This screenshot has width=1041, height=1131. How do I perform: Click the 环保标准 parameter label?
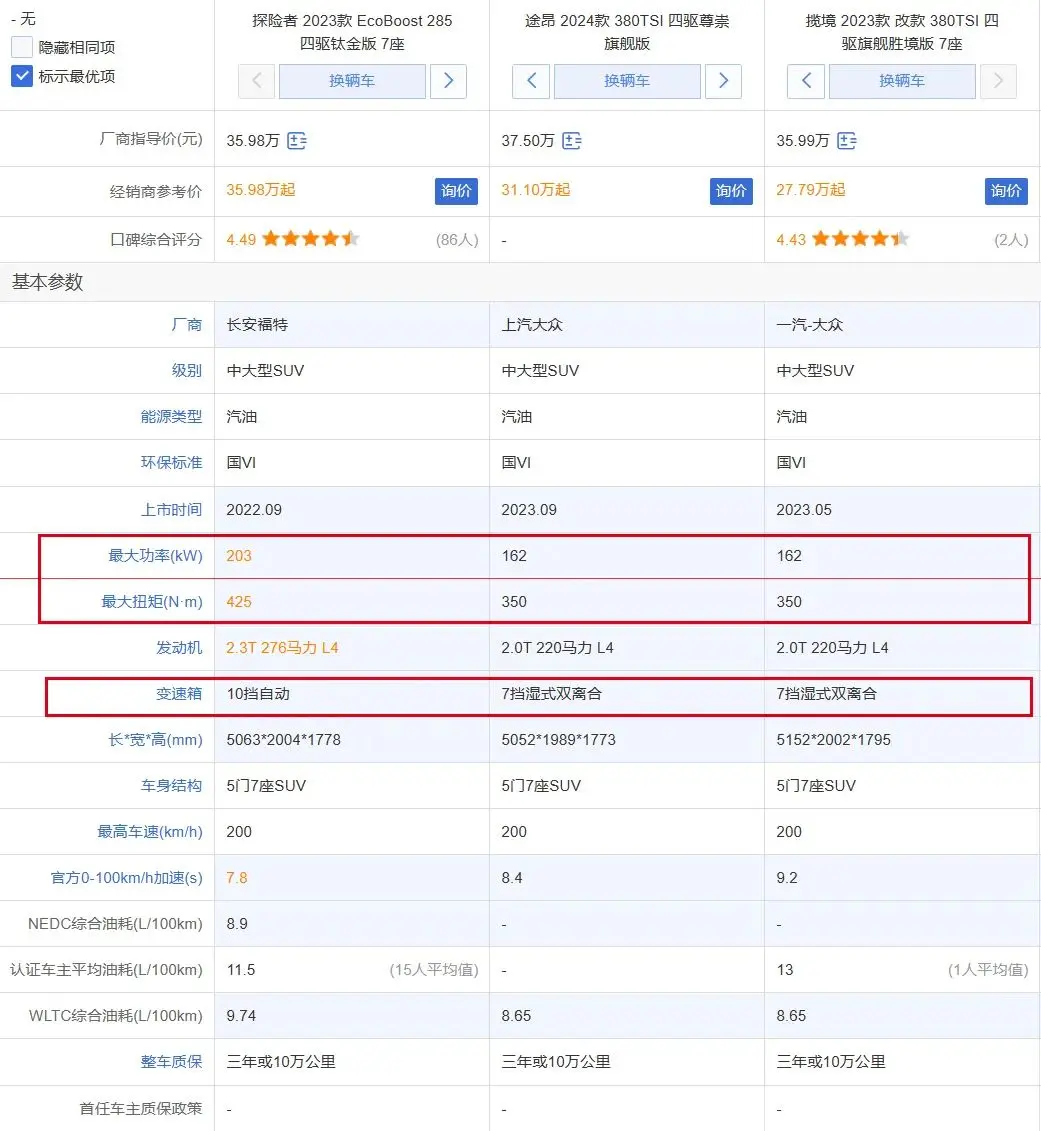coord(172,462)
